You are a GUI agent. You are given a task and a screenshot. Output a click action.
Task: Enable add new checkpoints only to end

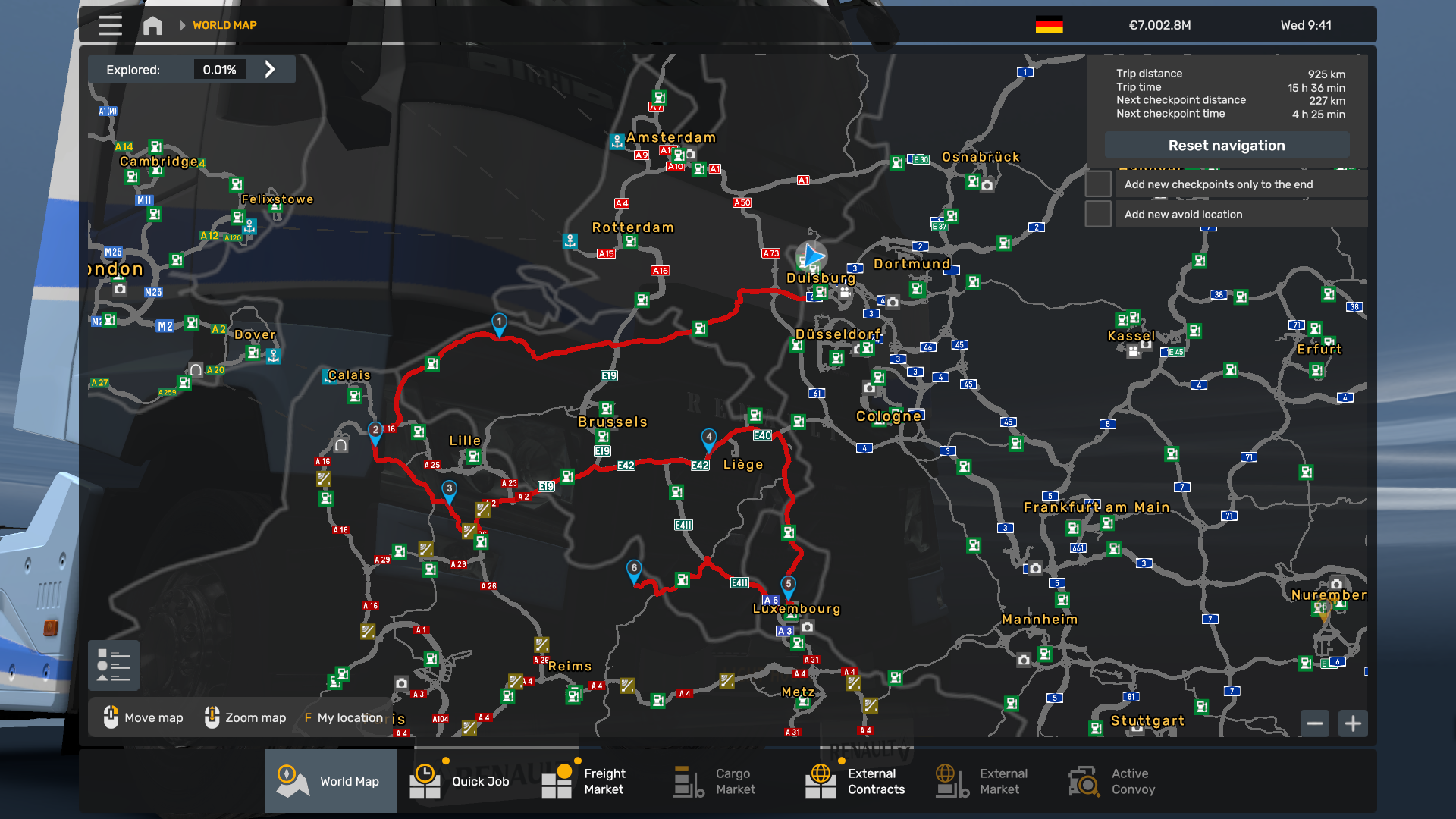(x=1098, y=184)
